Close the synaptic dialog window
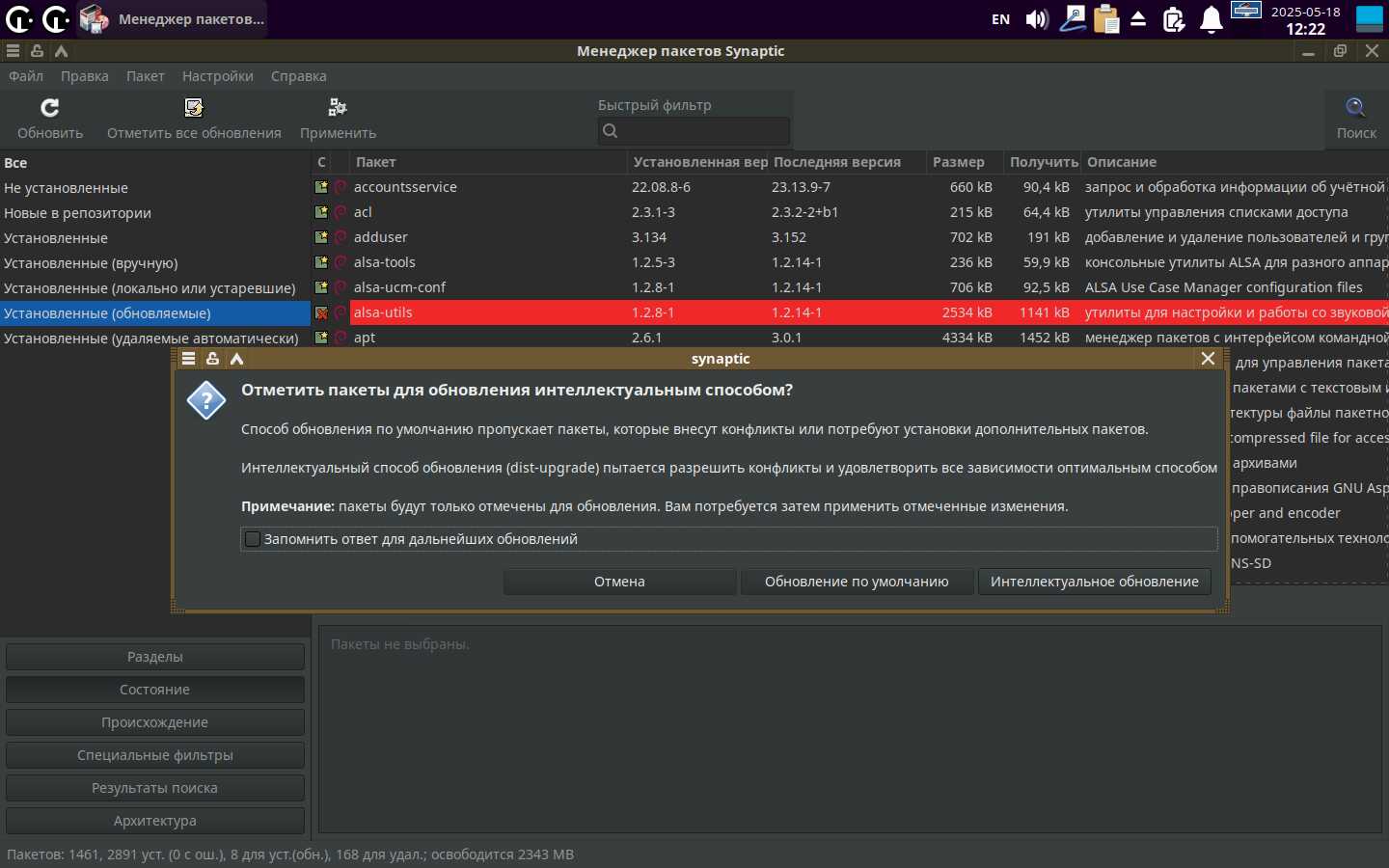 1208,359
